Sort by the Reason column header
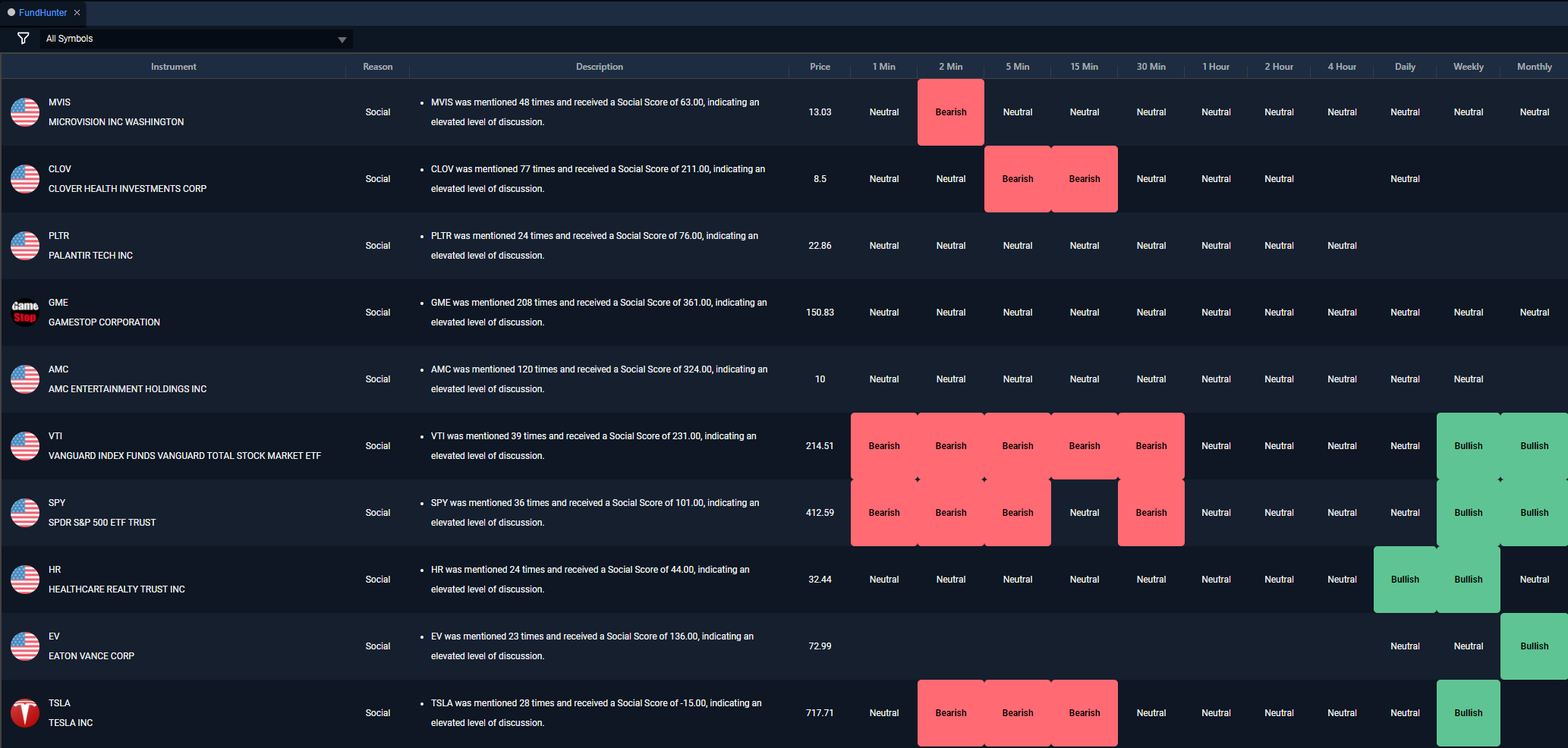 (377, 67)
